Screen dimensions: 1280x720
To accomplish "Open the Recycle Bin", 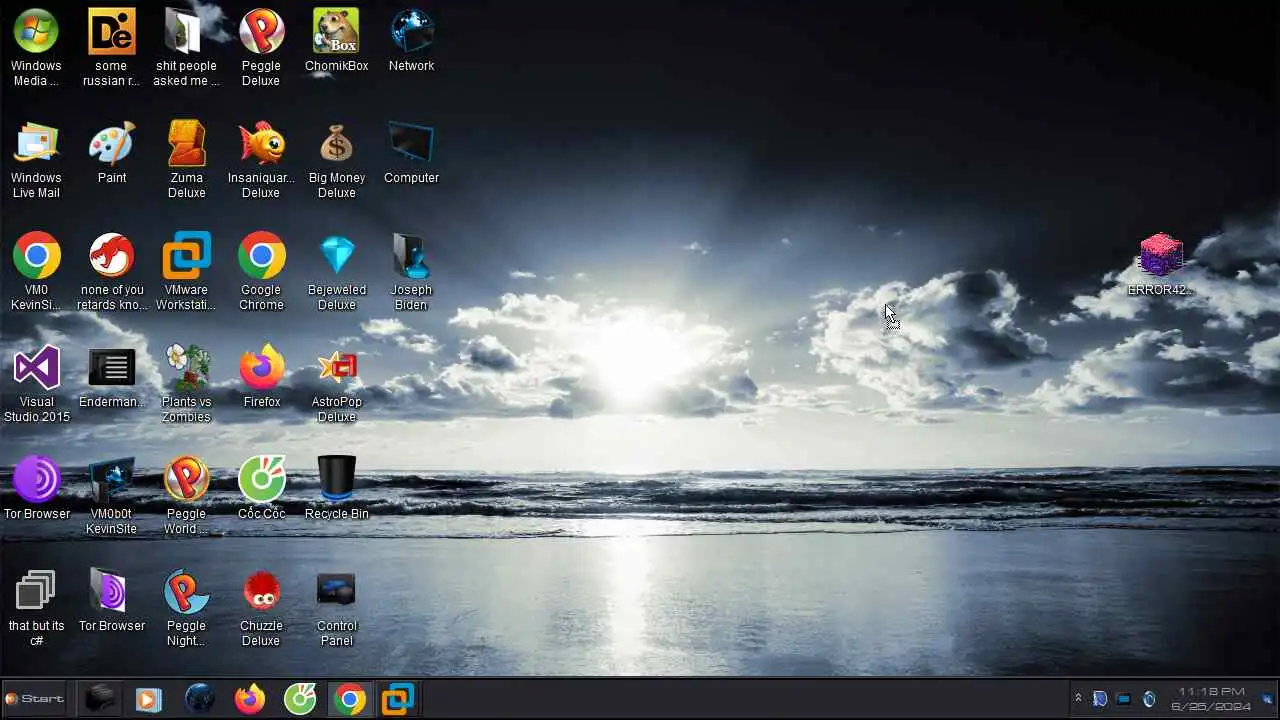I will point(337,488).
